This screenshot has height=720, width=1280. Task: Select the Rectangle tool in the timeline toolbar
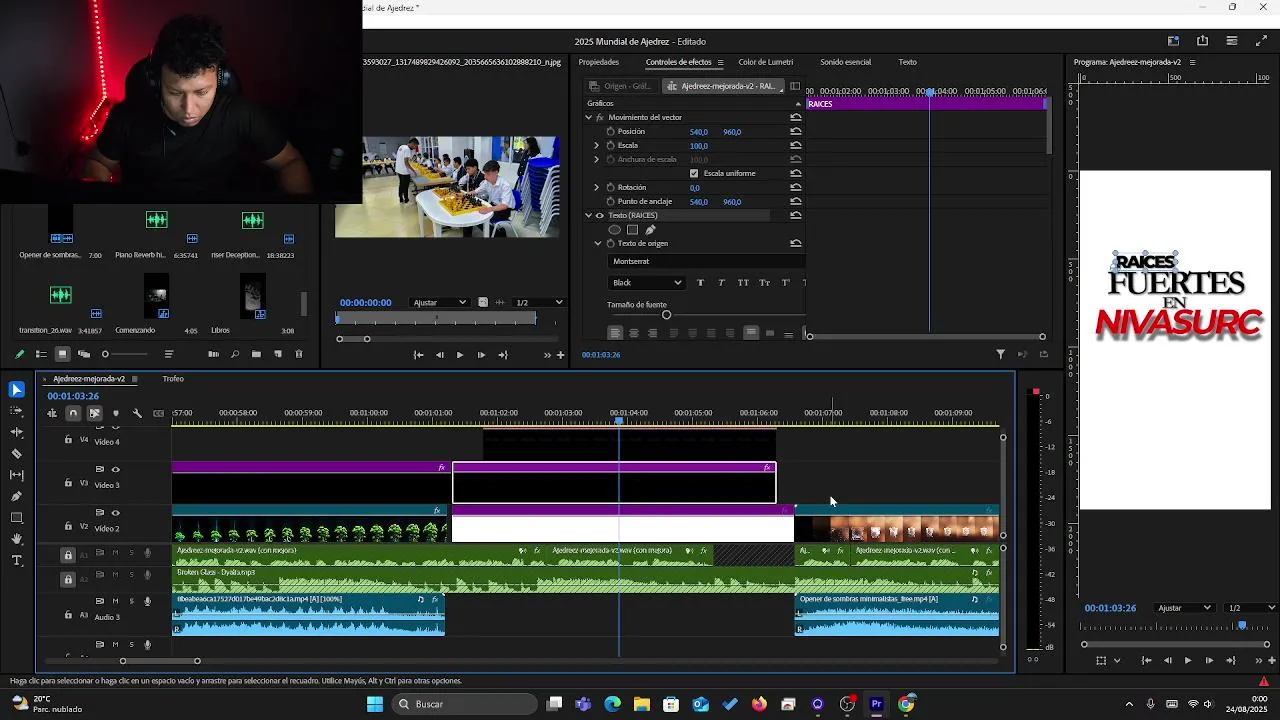pos(17,518)
